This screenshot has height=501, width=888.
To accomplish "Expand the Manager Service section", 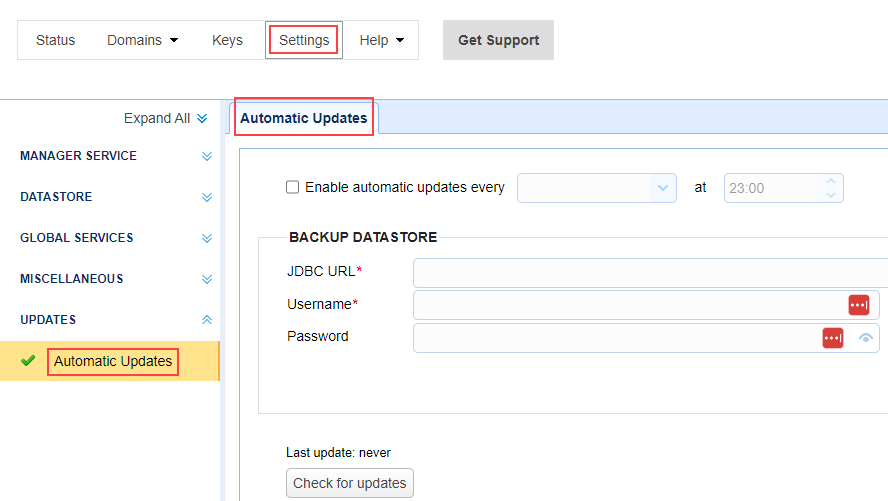I will click(207, 156).
